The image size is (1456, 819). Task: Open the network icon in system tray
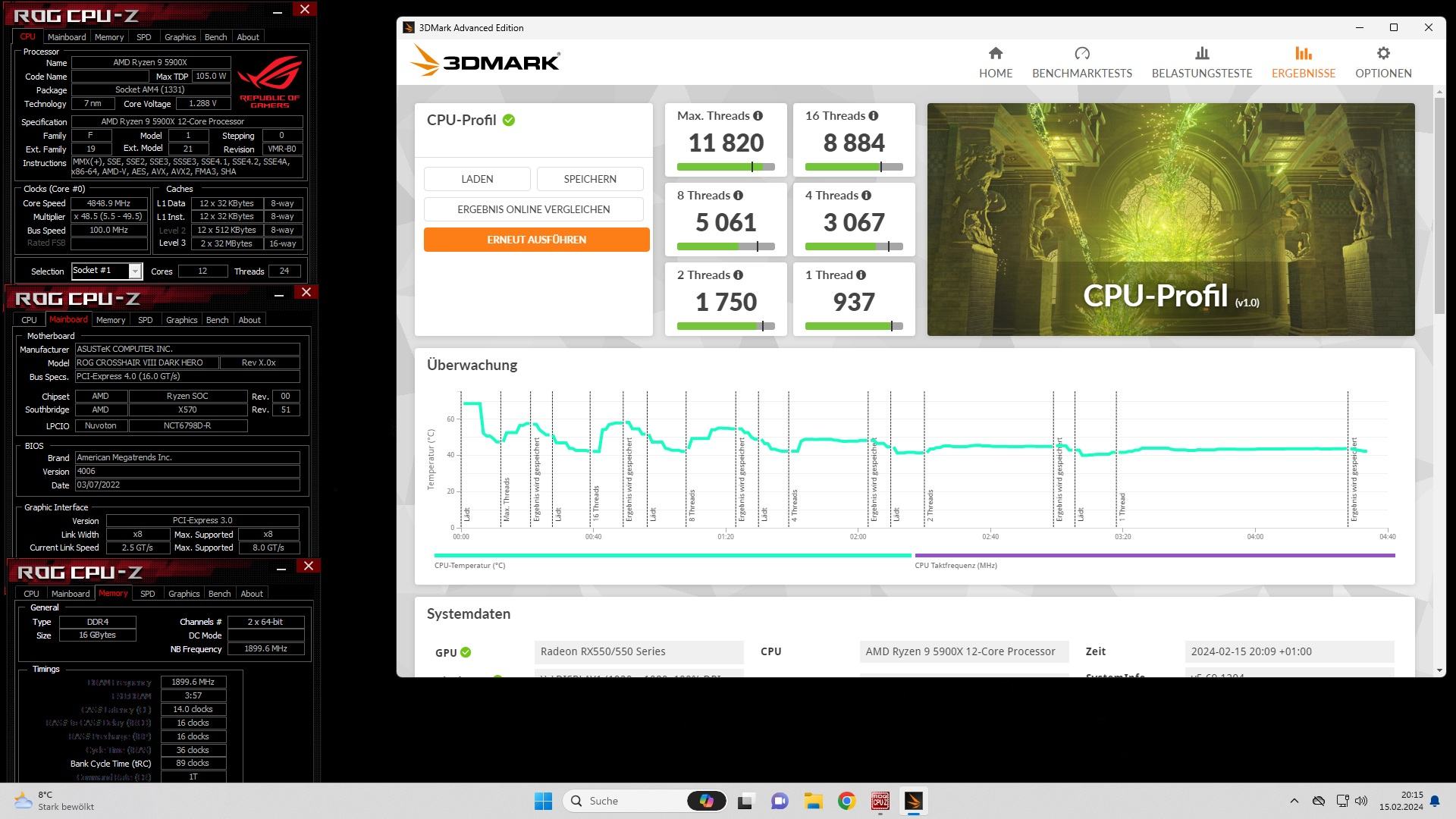point(1342,801)
